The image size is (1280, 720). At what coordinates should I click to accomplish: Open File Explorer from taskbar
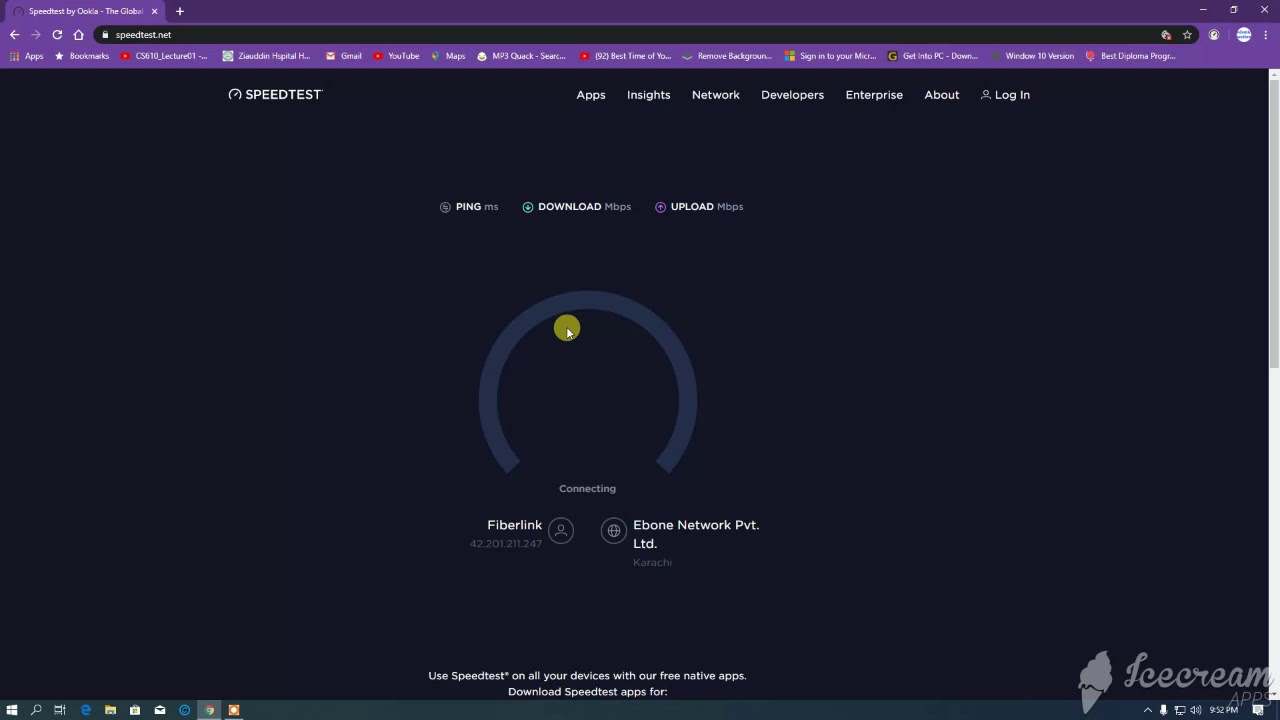(x=110, y=710)
